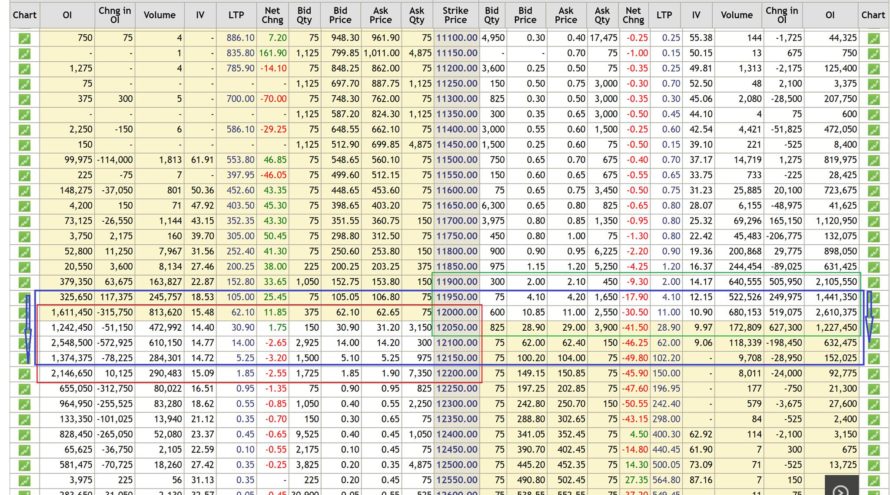Open call-side chart icon for strike 11100.00
The image size is (890, 495).
[x=24, y=38]
